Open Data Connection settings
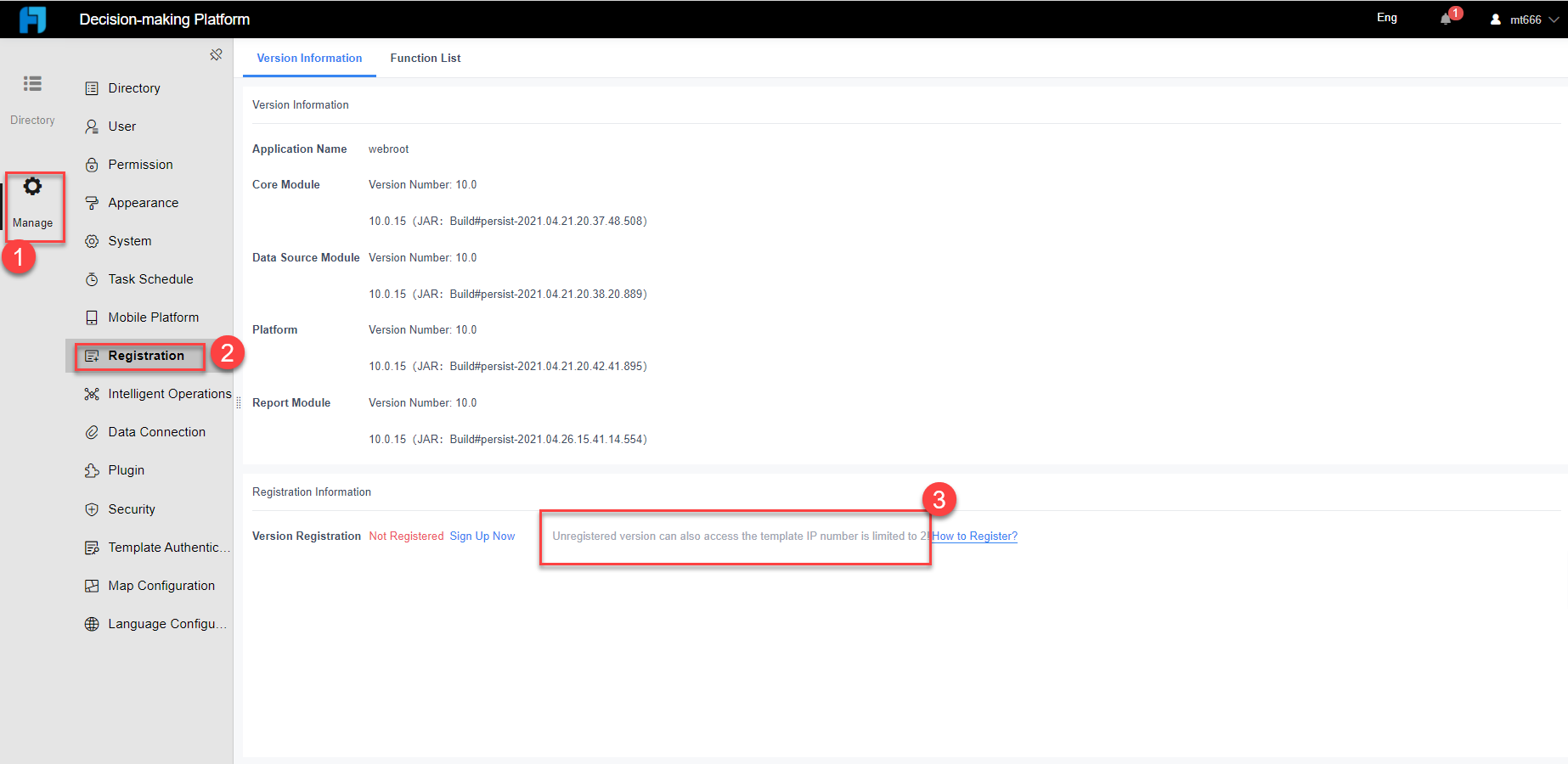This screenshot has width=1568, height=764. pos(155,431)
